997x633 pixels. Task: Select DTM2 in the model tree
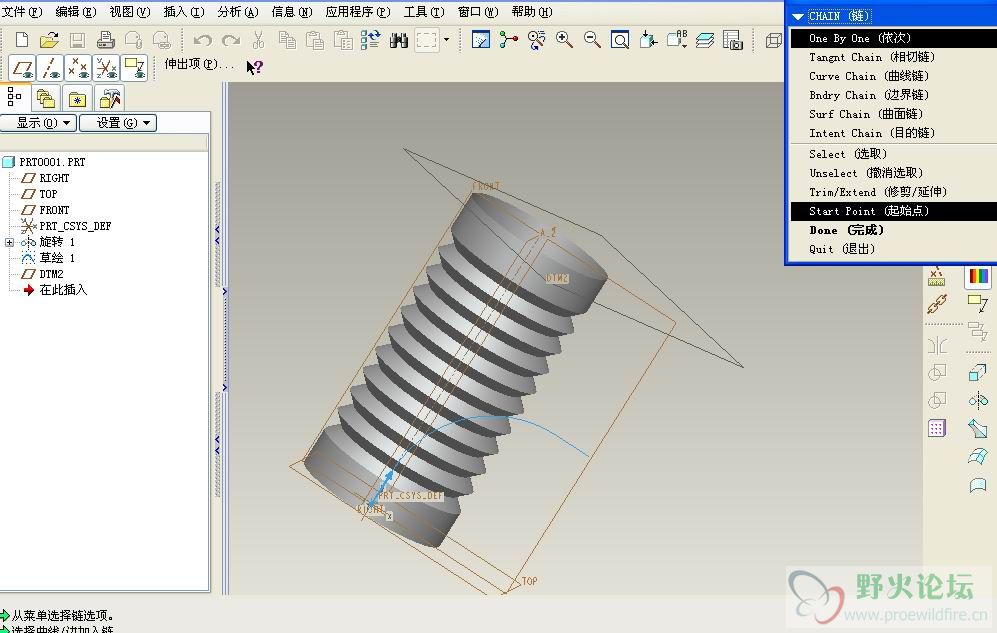(x=43, y=274)
